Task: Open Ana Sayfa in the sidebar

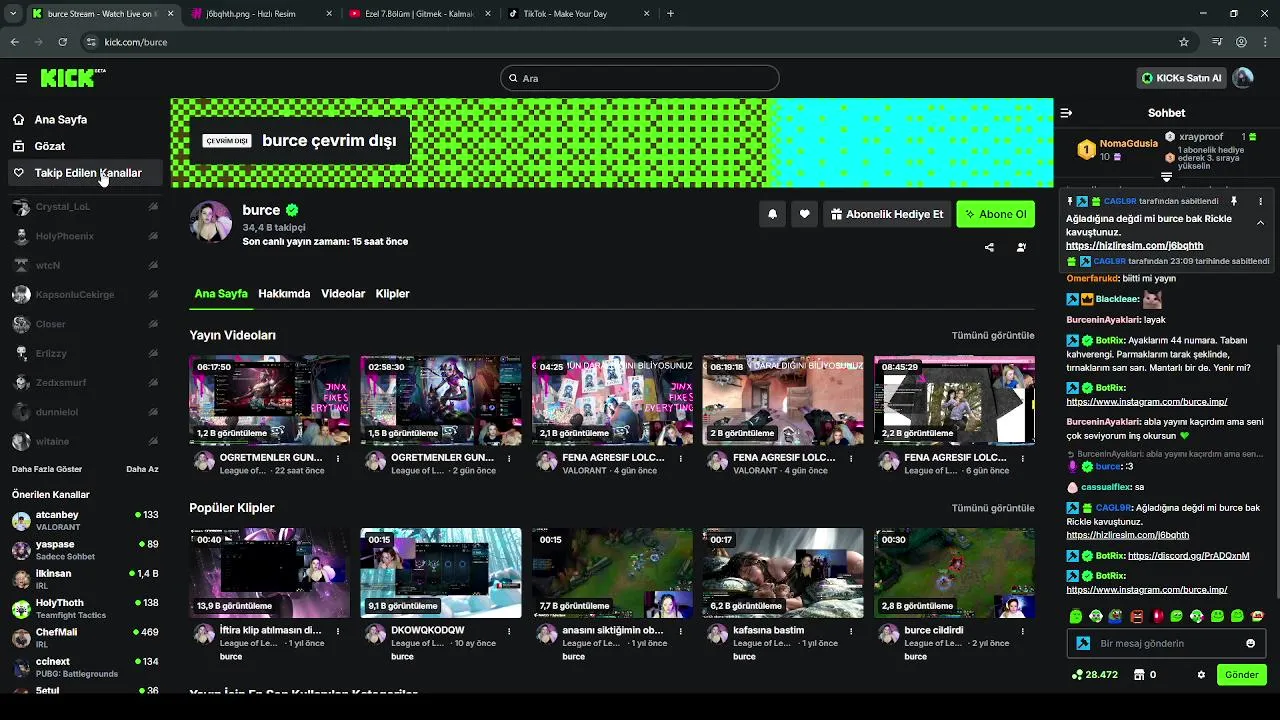Action: tap(61, 119)
